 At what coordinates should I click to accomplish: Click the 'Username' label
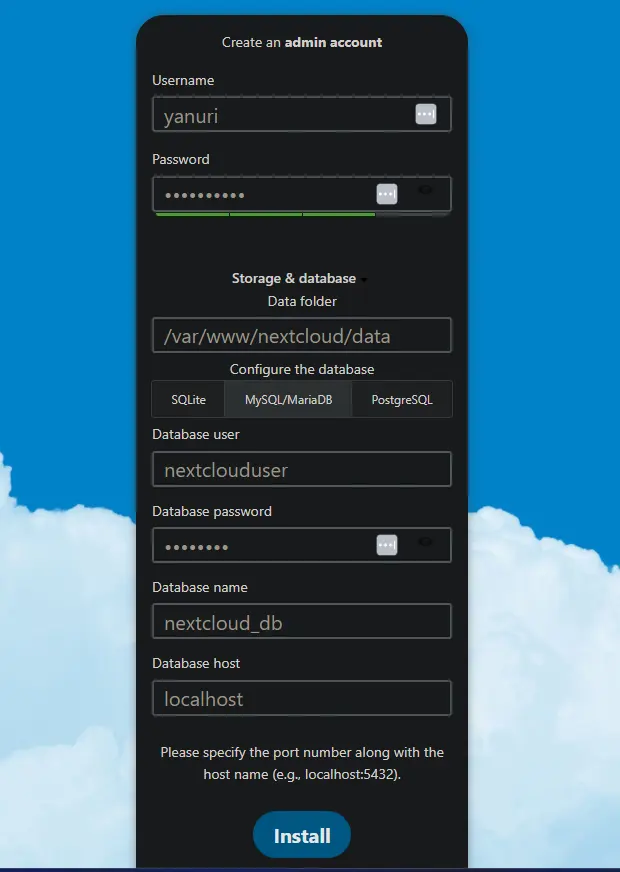coord(183,81)
